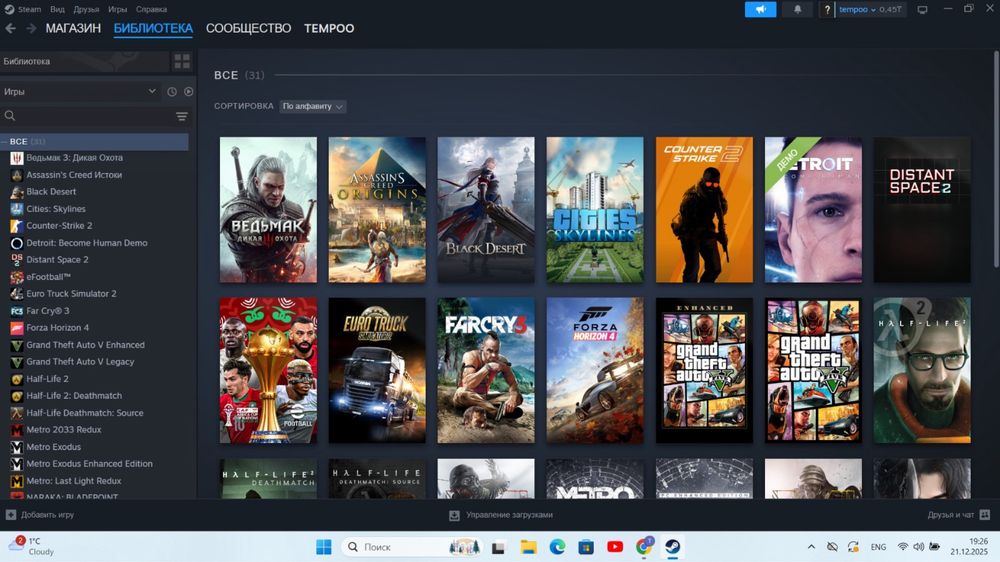Click Управление загрузками link

pos(509,515)
